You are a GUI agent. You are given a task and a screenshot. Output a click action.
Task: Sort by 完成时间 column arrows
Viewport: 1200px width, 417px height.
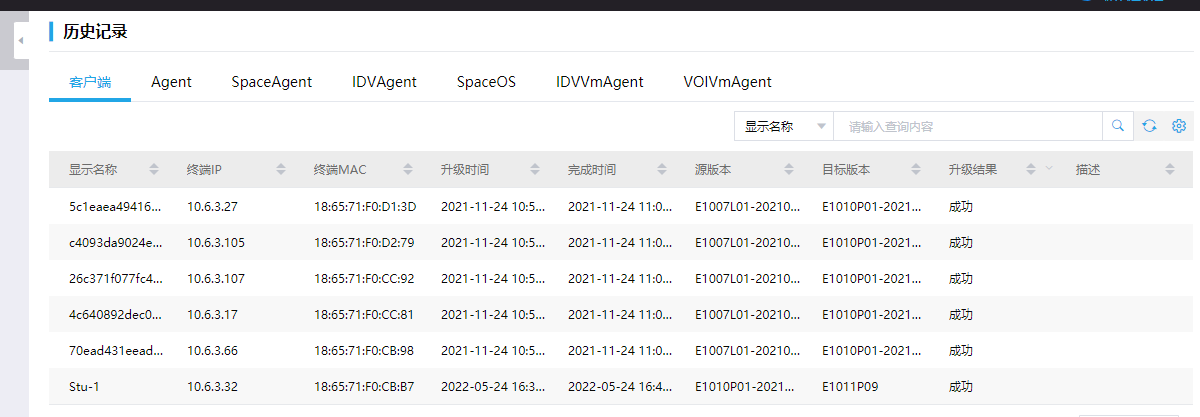[662, 169]
